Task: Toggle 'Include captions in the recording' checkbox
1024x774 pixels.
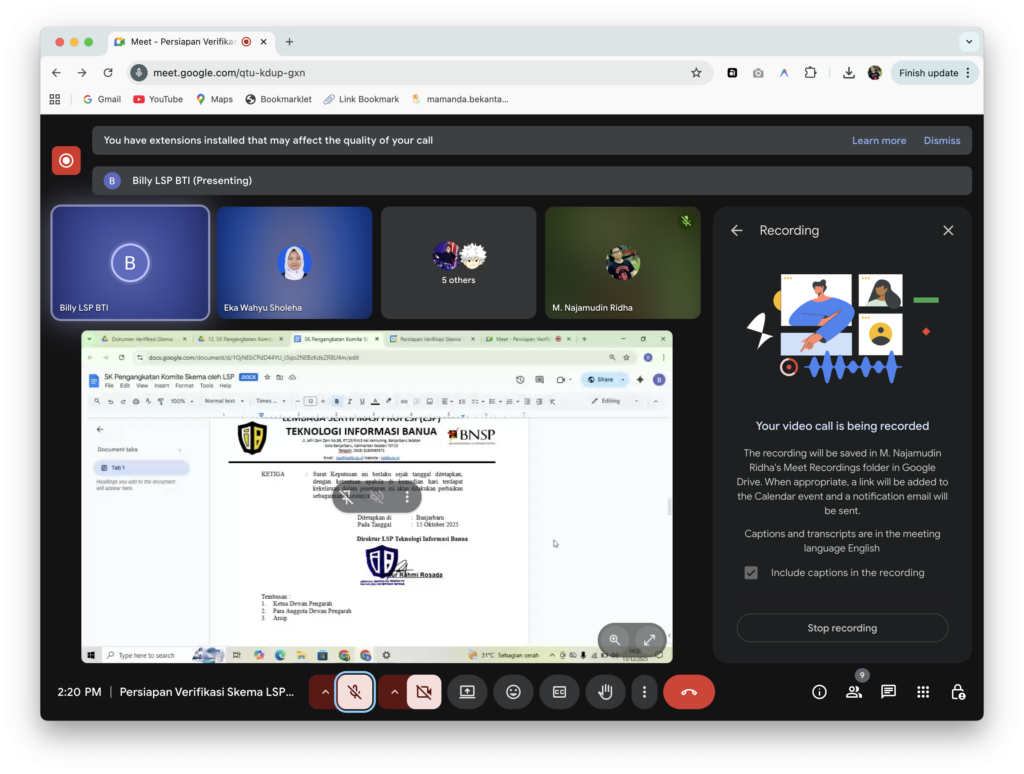Action: click(751, 573)
